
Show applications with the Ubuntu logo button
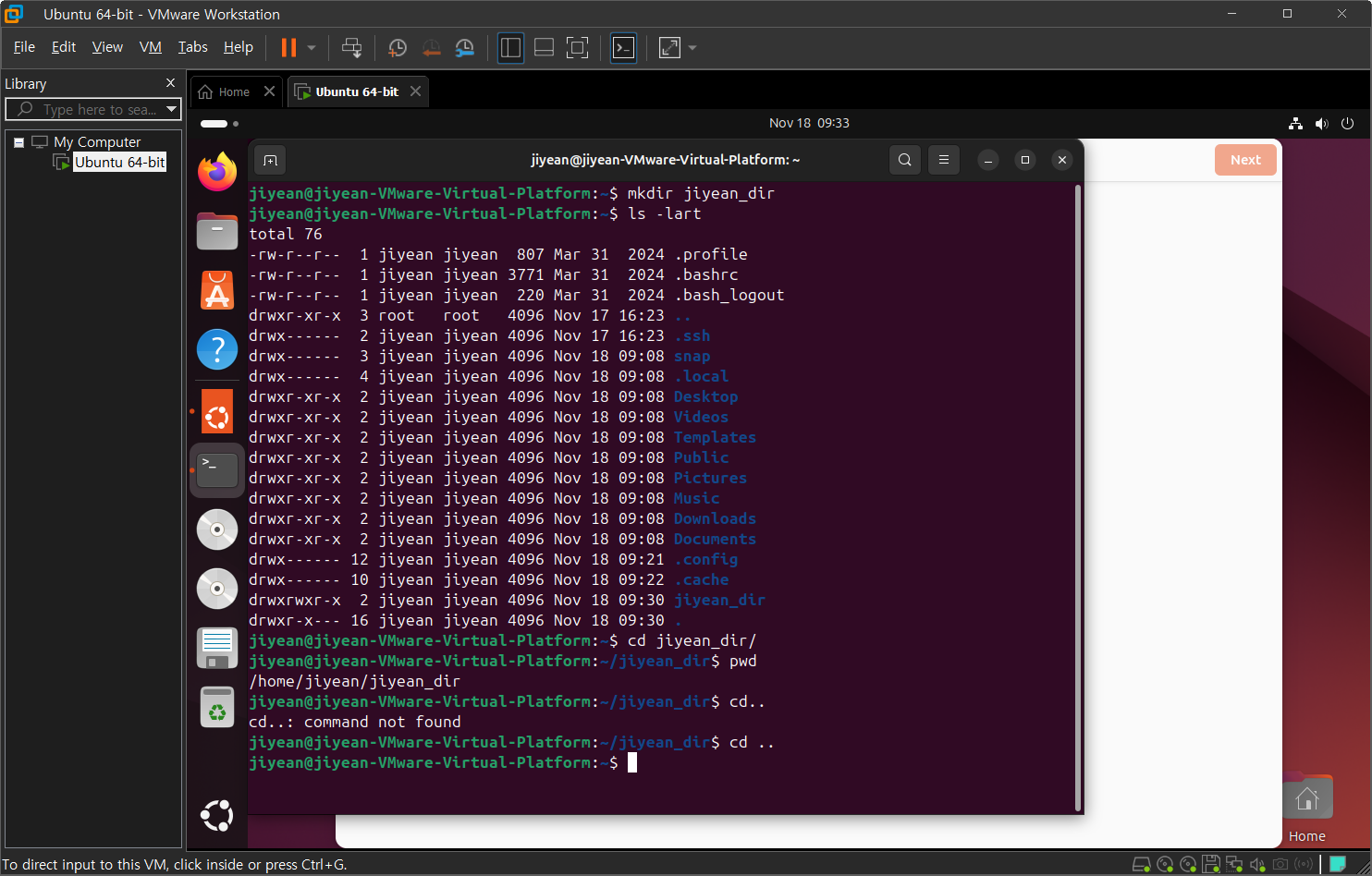point(217,816)
